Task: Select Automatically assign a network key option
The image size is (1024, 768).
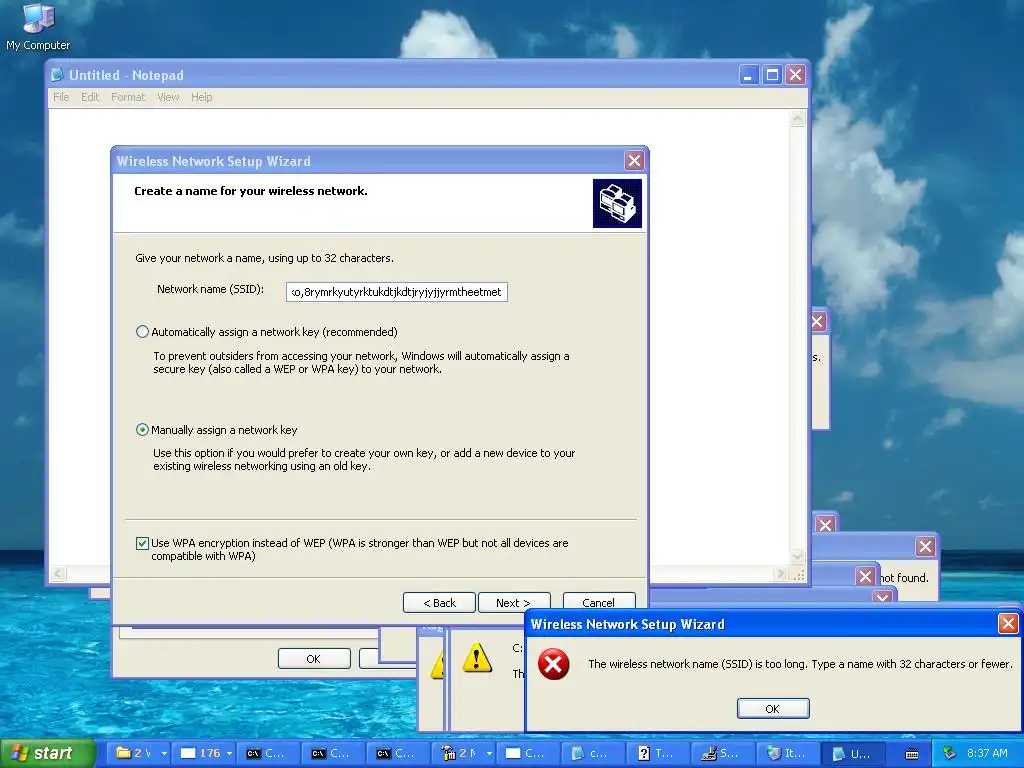Action: [142, 332]
